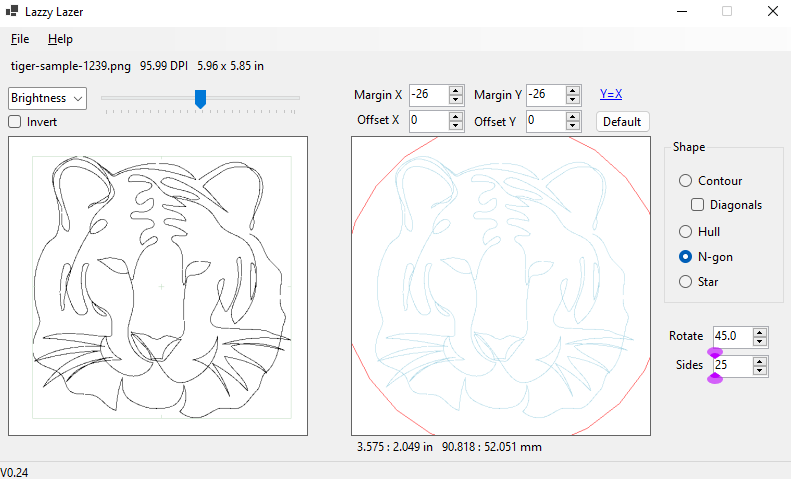
Task: Click the Rotate value field
Action: pos(732,336)
